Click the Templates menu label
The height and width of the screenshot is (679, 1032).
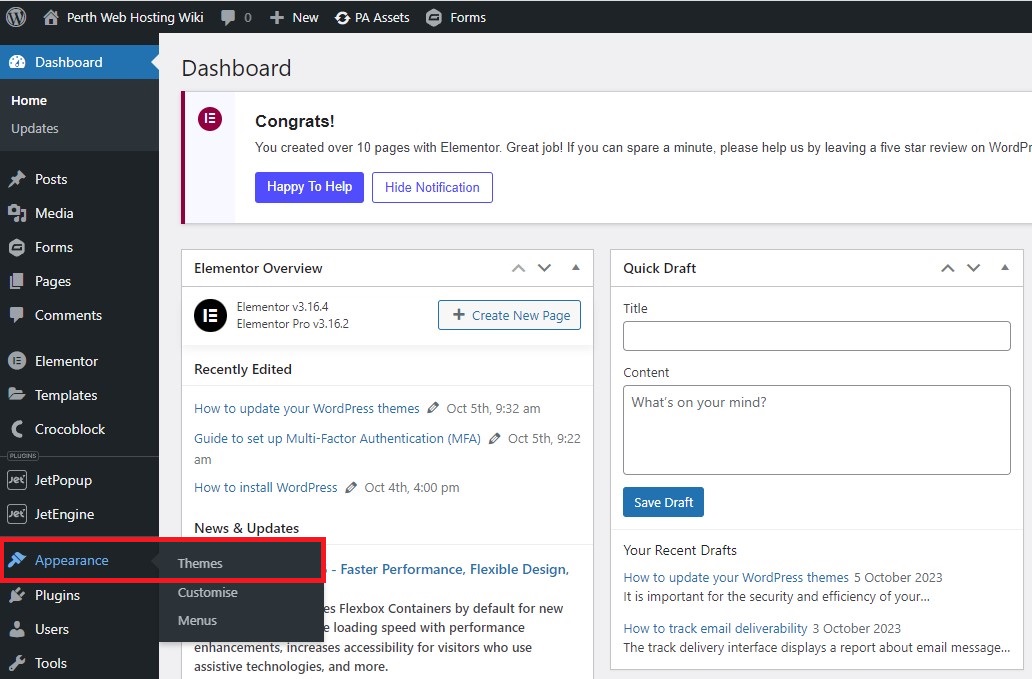[x=66, y=395]
